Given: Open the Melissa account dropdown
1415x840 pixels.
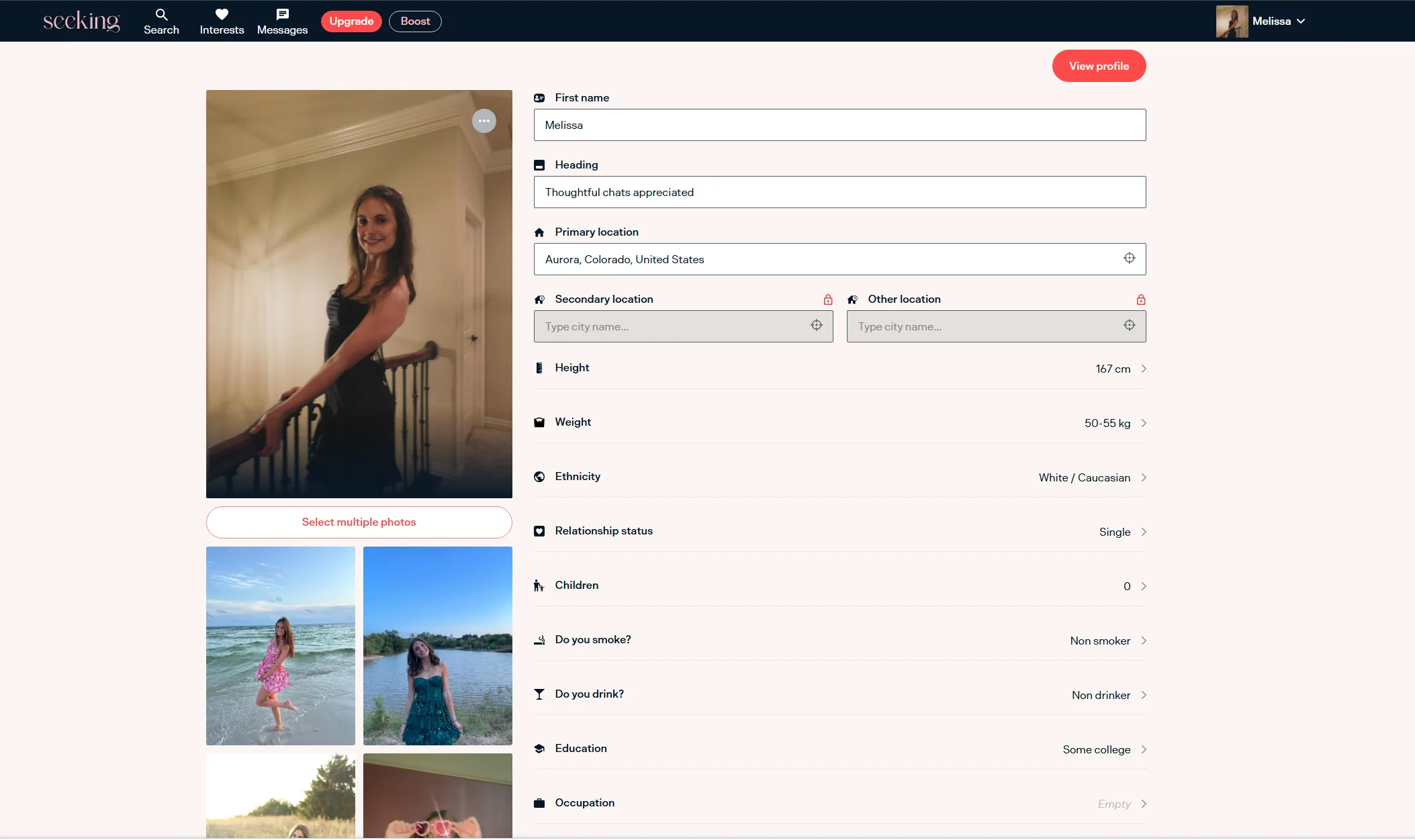Looking at the screenshot, I should click(1277, 21).
